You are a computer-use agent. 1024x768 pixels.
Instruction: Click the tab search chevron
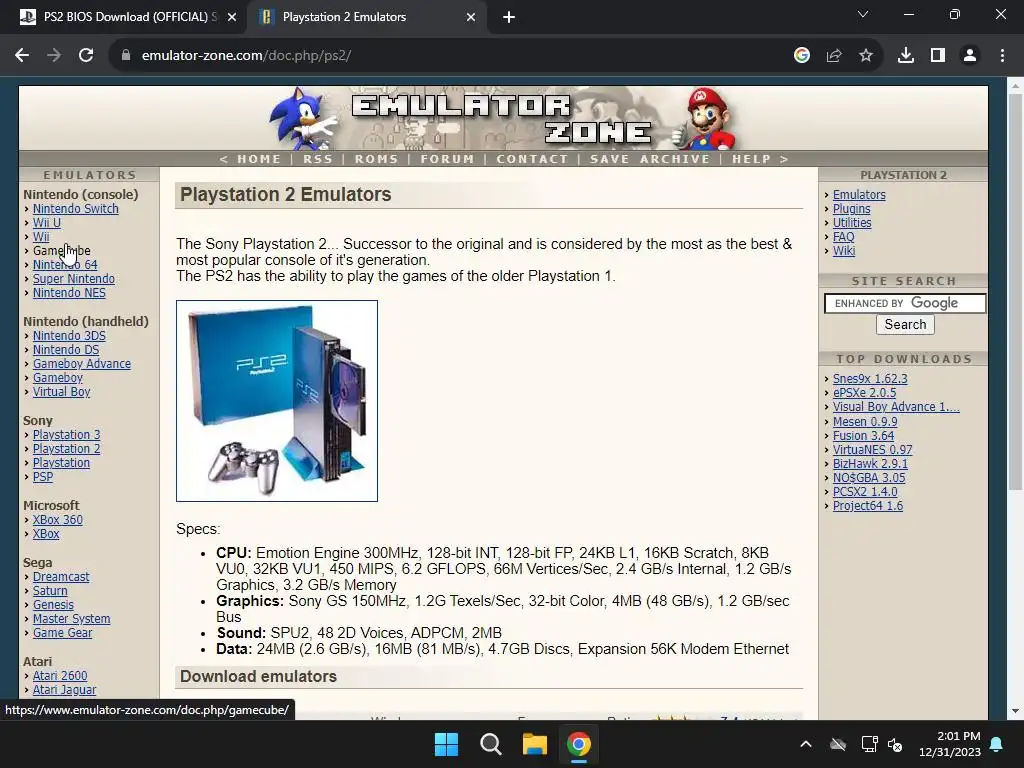863,14
